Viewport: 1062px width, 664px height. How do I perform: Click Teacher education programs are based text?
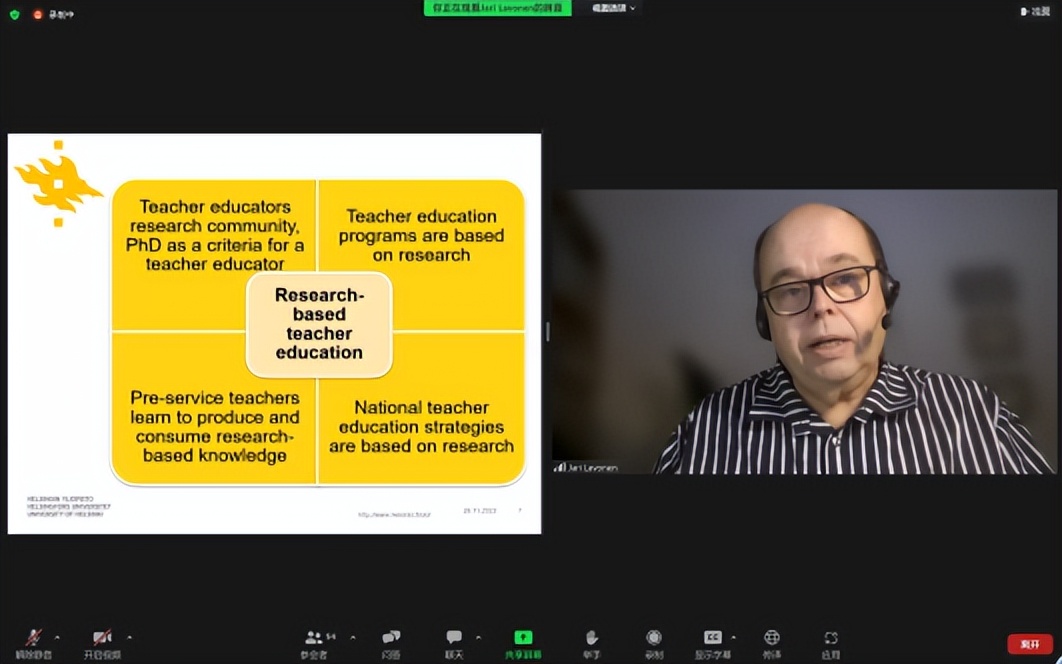421,235
